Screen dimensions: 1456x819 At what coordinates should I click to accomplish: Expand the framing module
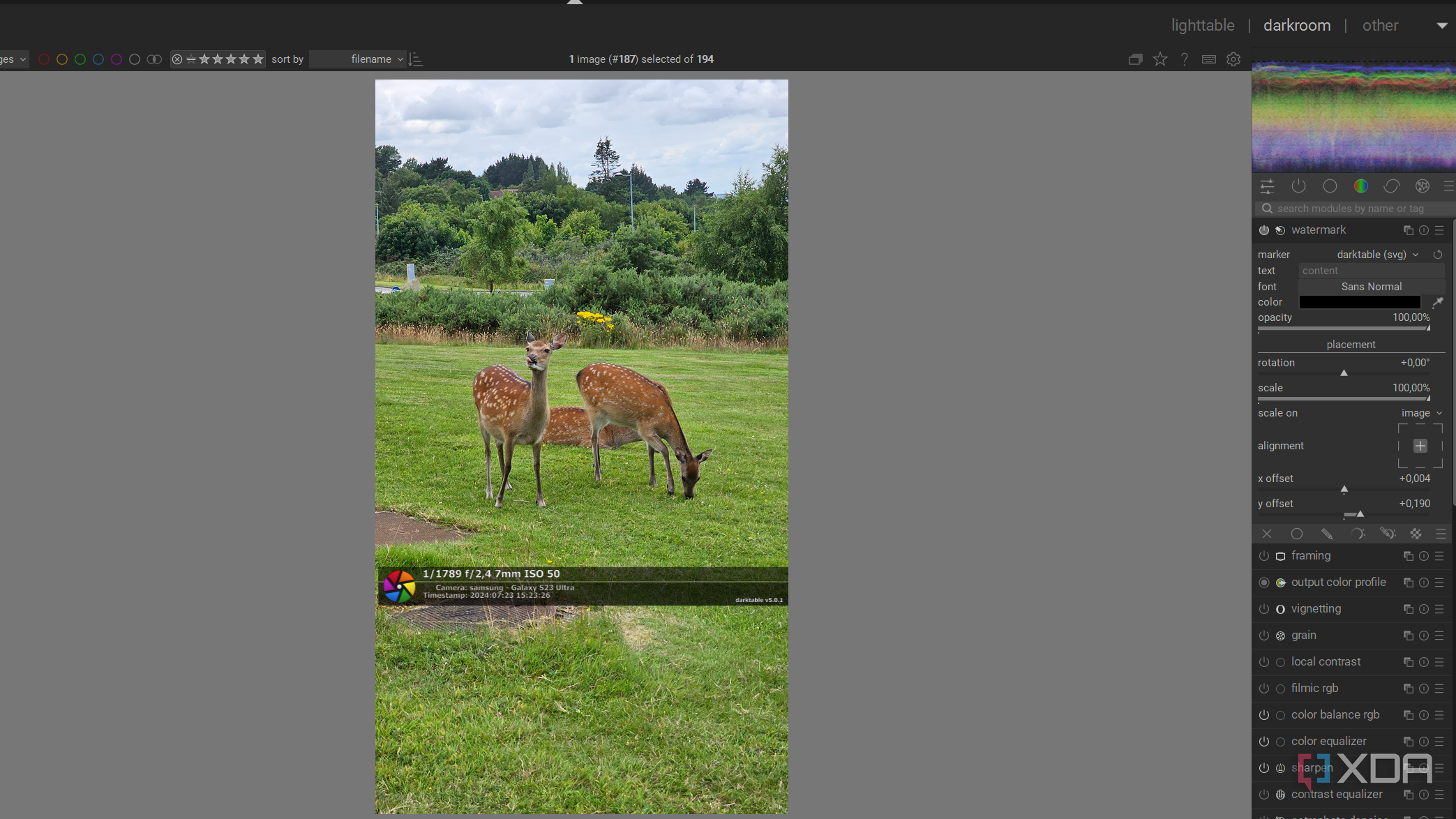click(1310, 556)
